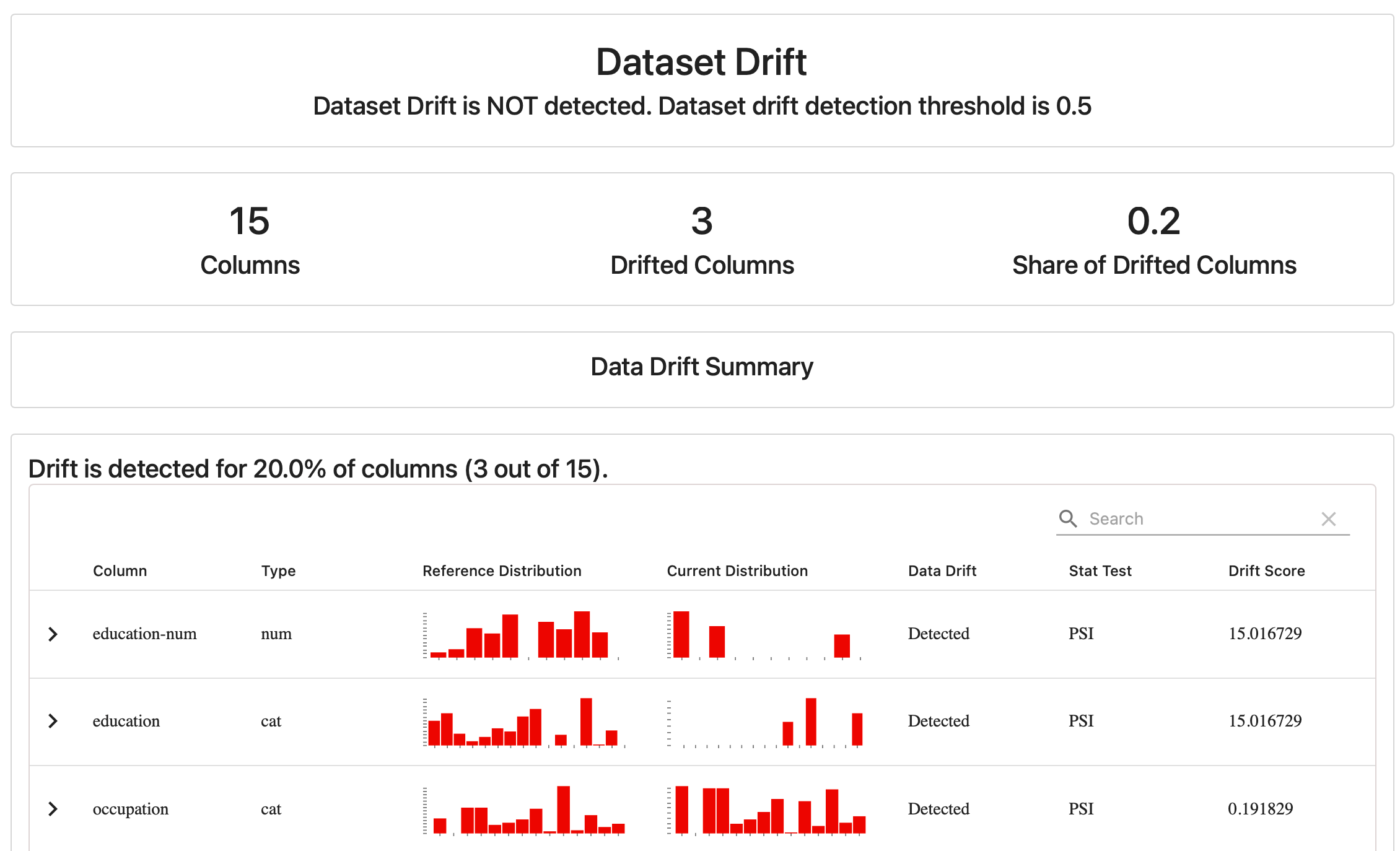Screen dimensions: 1400x851
Task: Click the search magnifier icon
Action: [x=1067, y=518]
